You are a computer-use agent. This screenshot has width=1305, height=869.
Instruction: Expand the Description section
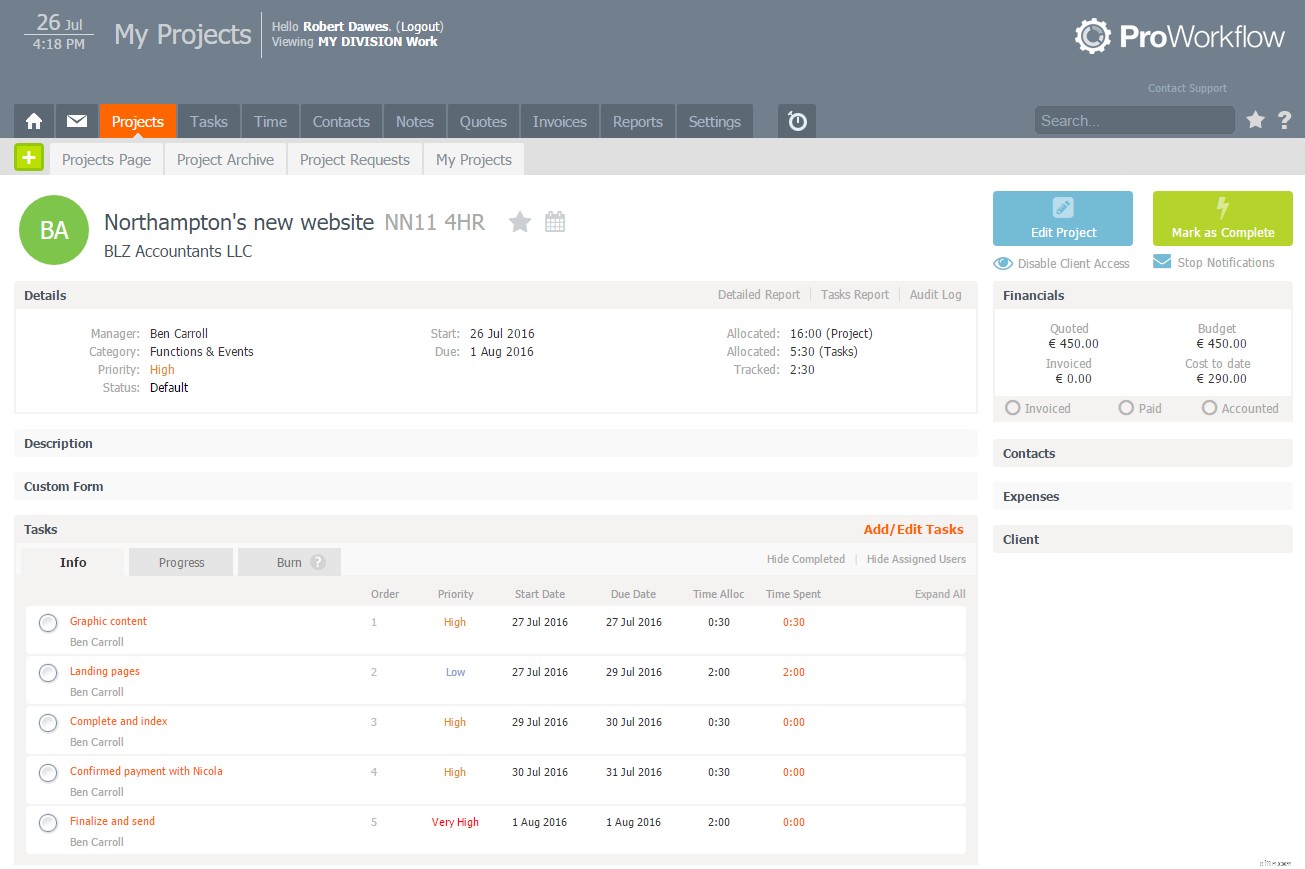(x=495, y=443)
